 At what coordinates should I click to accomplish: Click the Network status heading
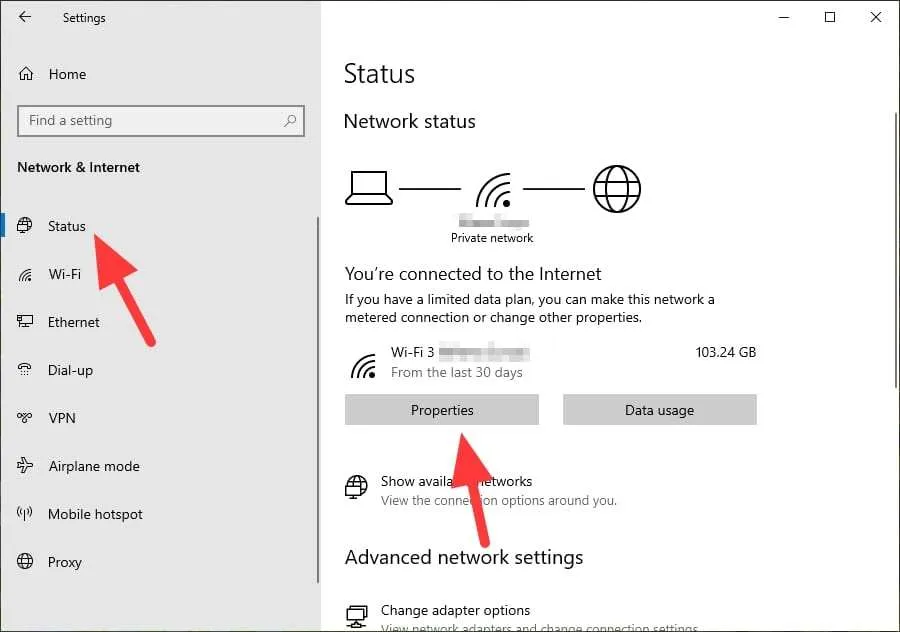(410, 121)
